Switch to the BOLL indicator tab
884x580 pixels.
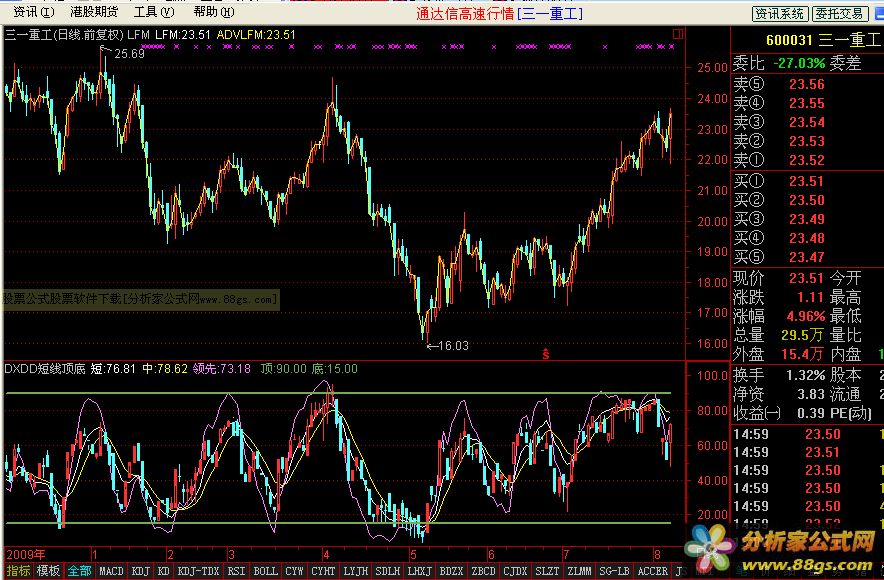click(265, 571)
